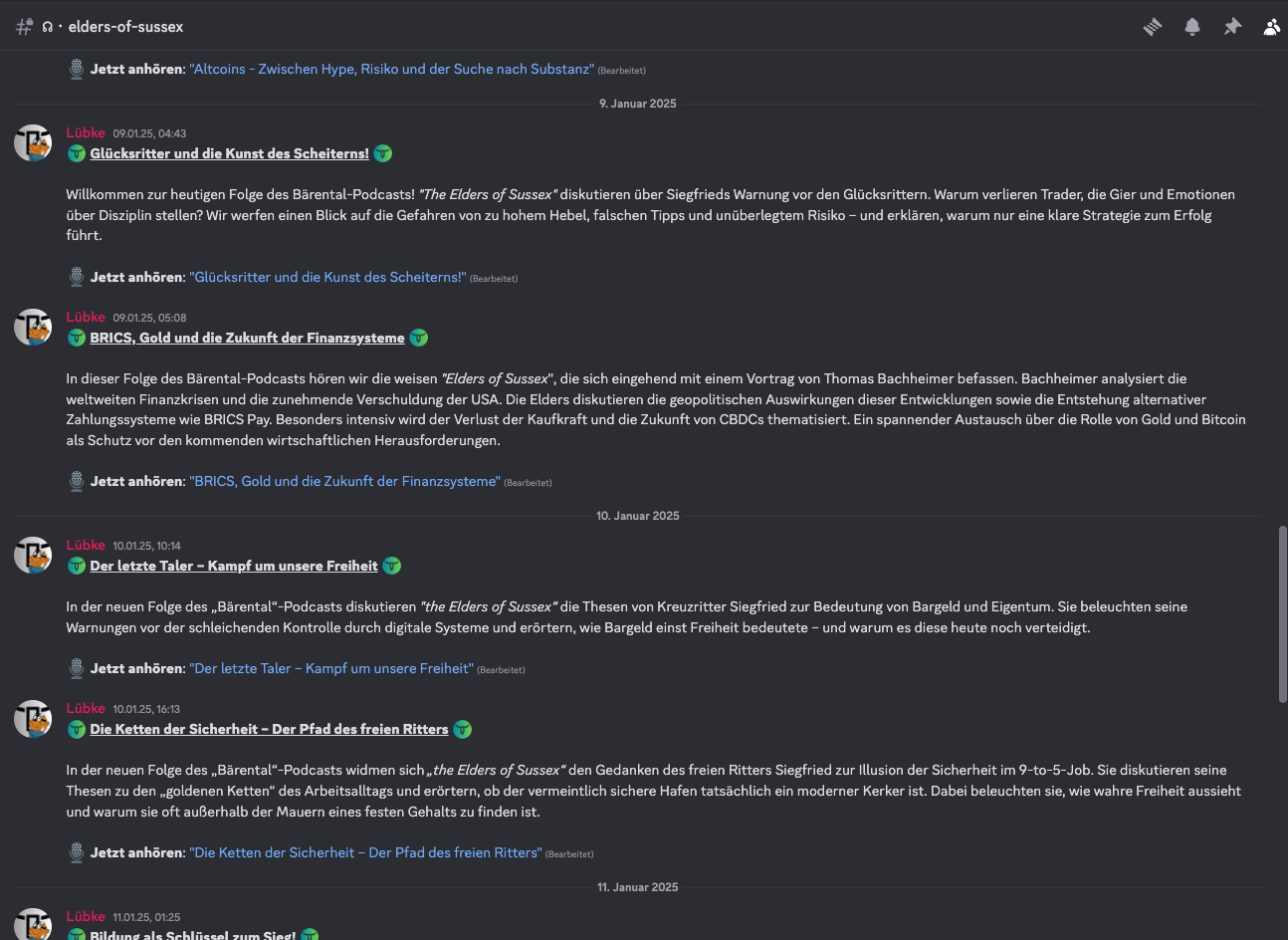The height and width of the screenshot is (940, 1288).
Task: Click microphone icon beside the Glücksritter listen link
Action: point(77,277)
